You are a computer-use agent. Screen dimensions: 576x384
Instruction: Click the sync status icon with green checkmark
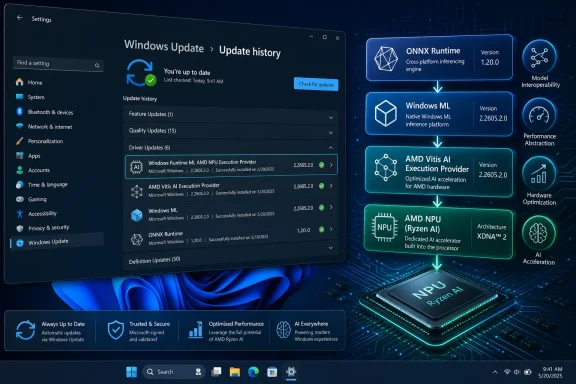click(141, 73)
